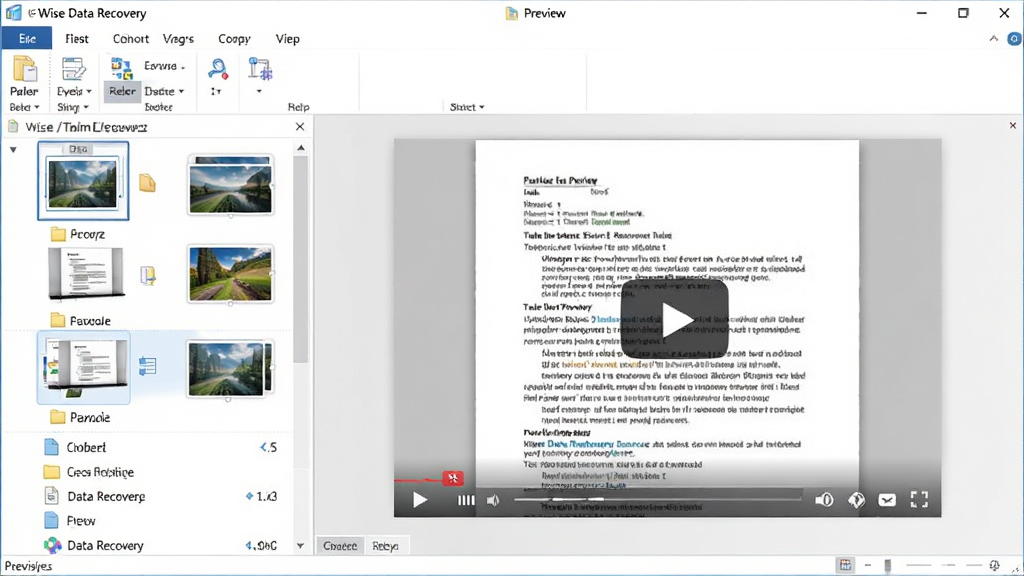The image size is (1024, 576).
Task: Click the Paler clipboard icon in ribbon
Action: 24,70
